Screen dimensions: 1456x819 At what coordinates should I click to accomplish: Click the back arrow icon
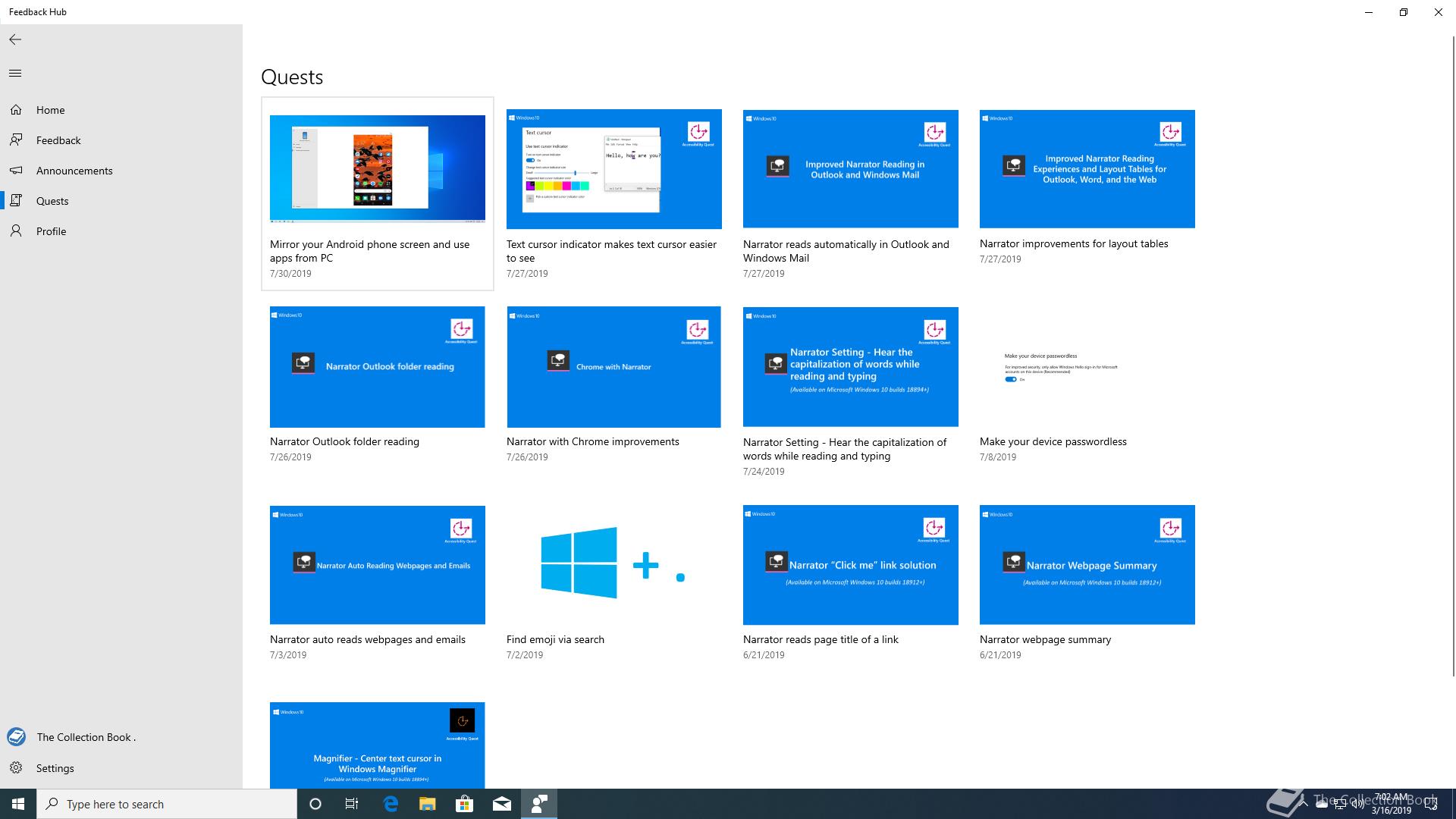15,39
